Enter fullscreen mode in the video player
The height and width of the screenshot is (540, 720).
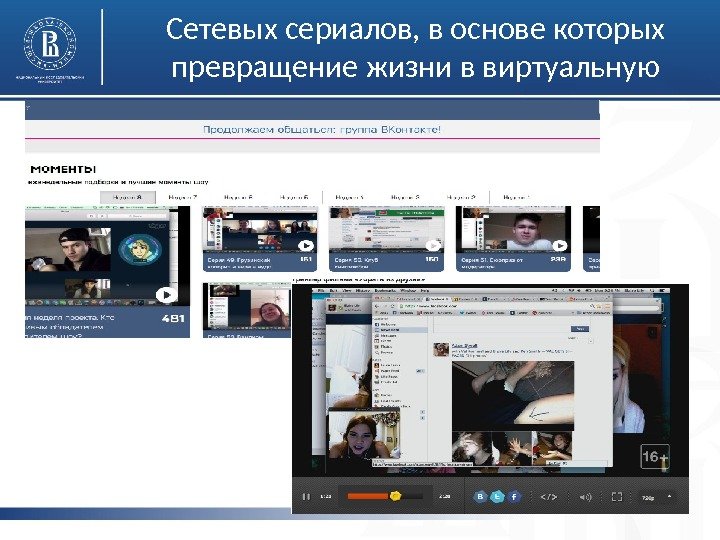pos(617,497)
